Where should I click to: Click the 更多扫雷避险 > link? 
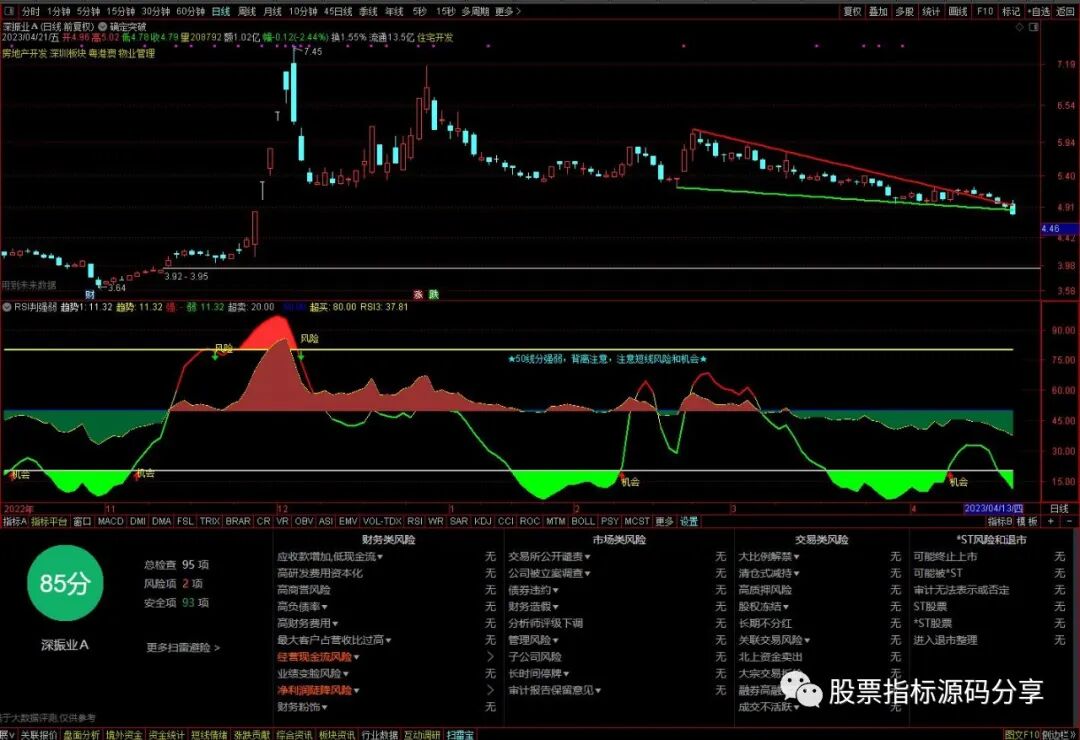[x=183, y=648]
